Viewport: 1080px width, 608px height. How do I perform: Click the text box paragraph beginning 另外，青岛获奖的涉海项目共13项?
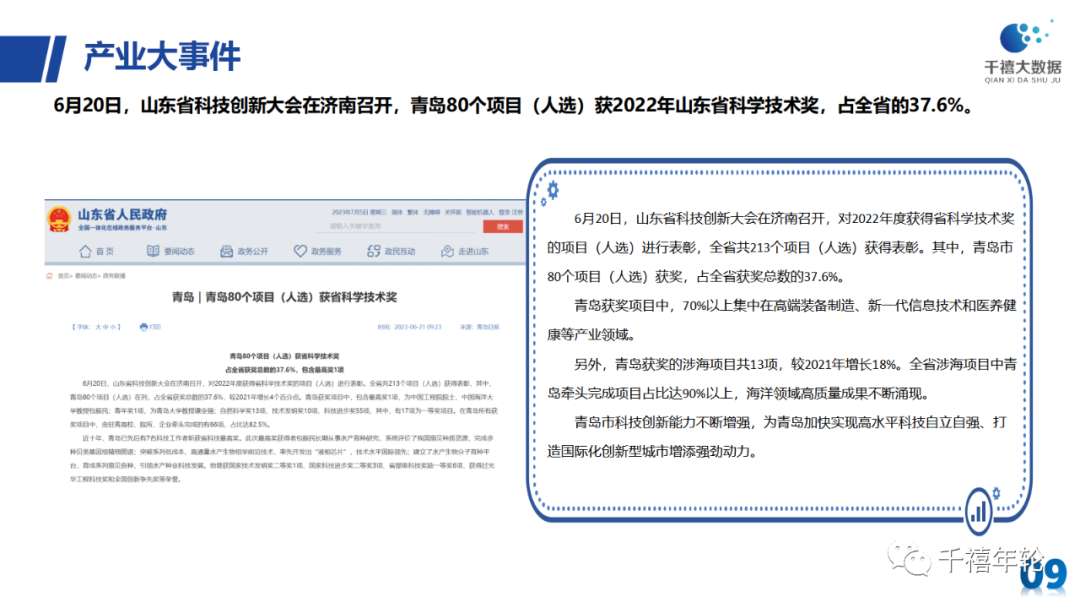click(x=782, y=379)
